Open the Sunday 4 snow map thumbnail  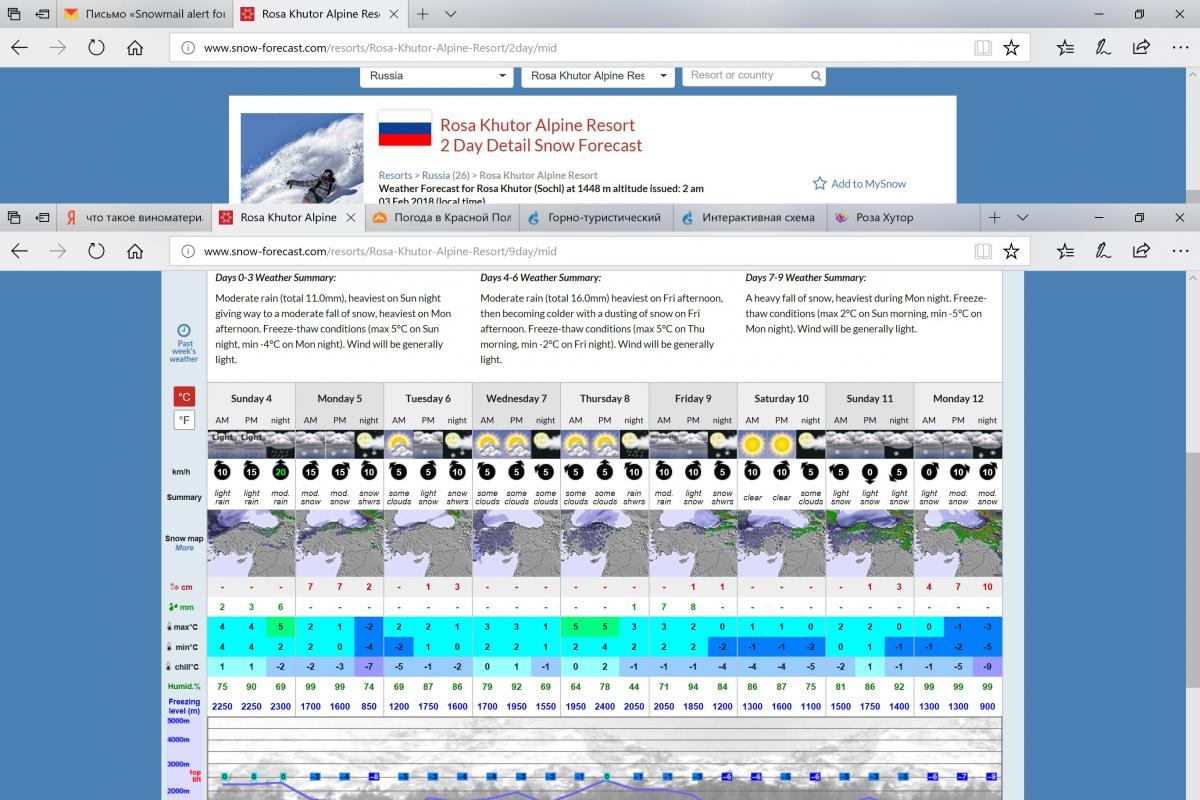(x=251, y=543)
